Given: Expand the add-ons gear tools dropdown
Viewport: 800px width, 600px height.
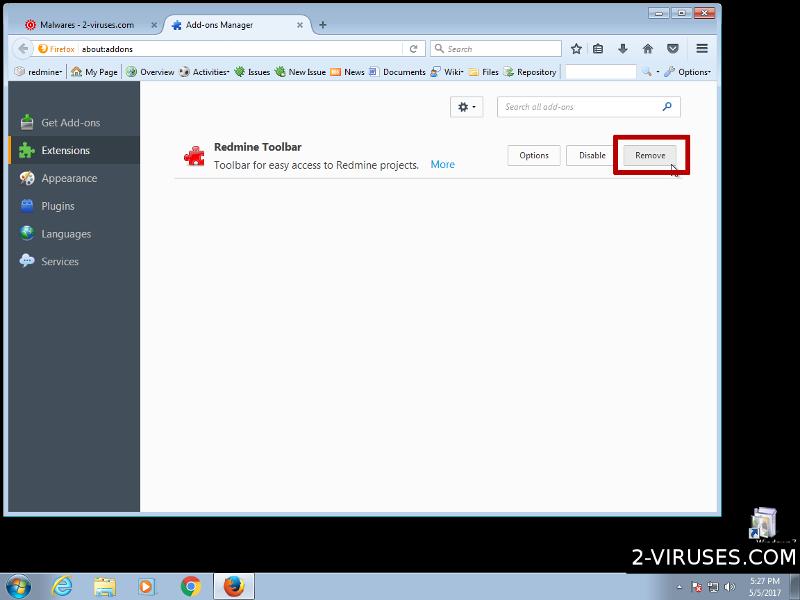Looking at the screenshot, I should coord(467,107).
